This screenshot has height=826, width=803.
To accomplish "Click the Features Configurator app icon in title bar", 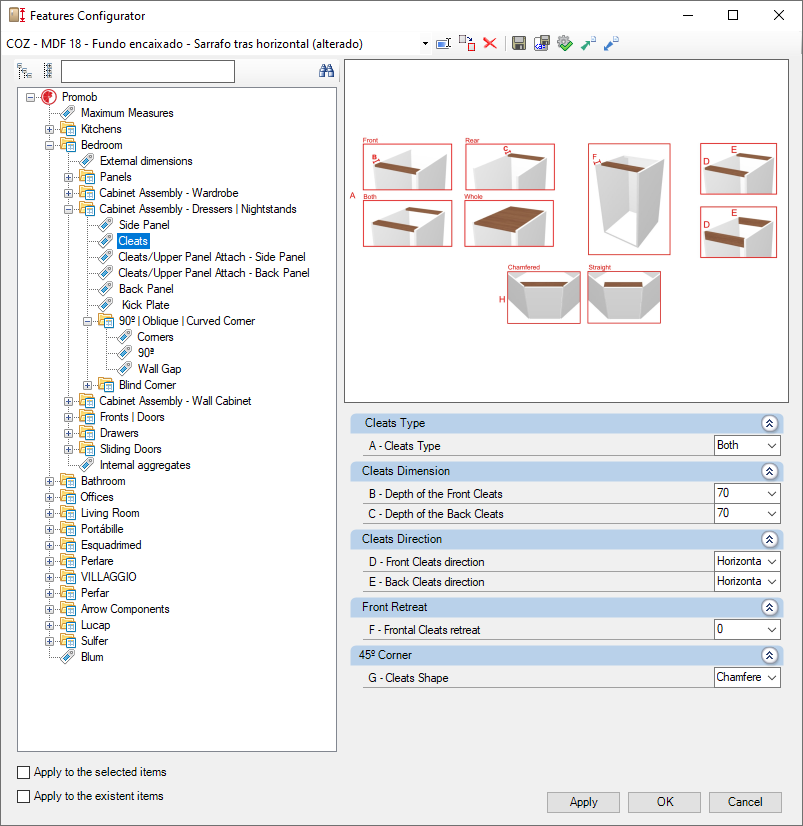I will (x=17, y=15).
